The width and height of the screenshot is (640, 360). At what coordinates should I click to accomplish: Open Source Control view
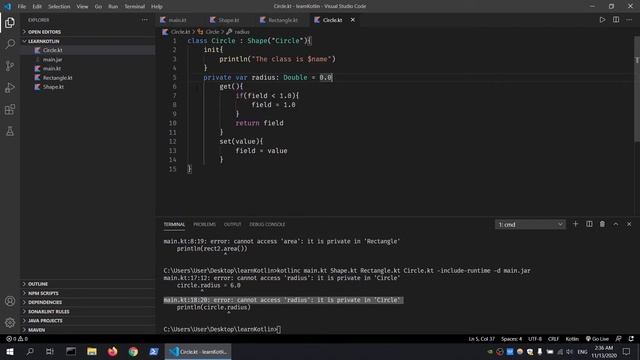[x=10, y=66]
